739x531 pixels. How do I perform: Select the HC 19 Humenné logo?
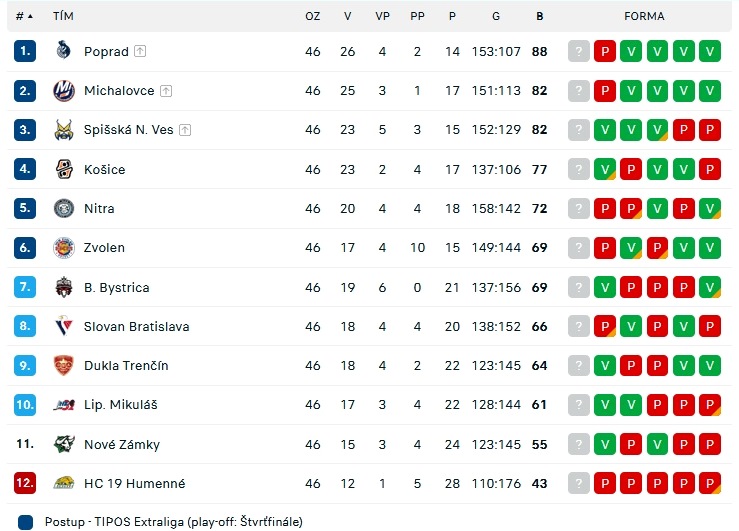tap(63, 483)
